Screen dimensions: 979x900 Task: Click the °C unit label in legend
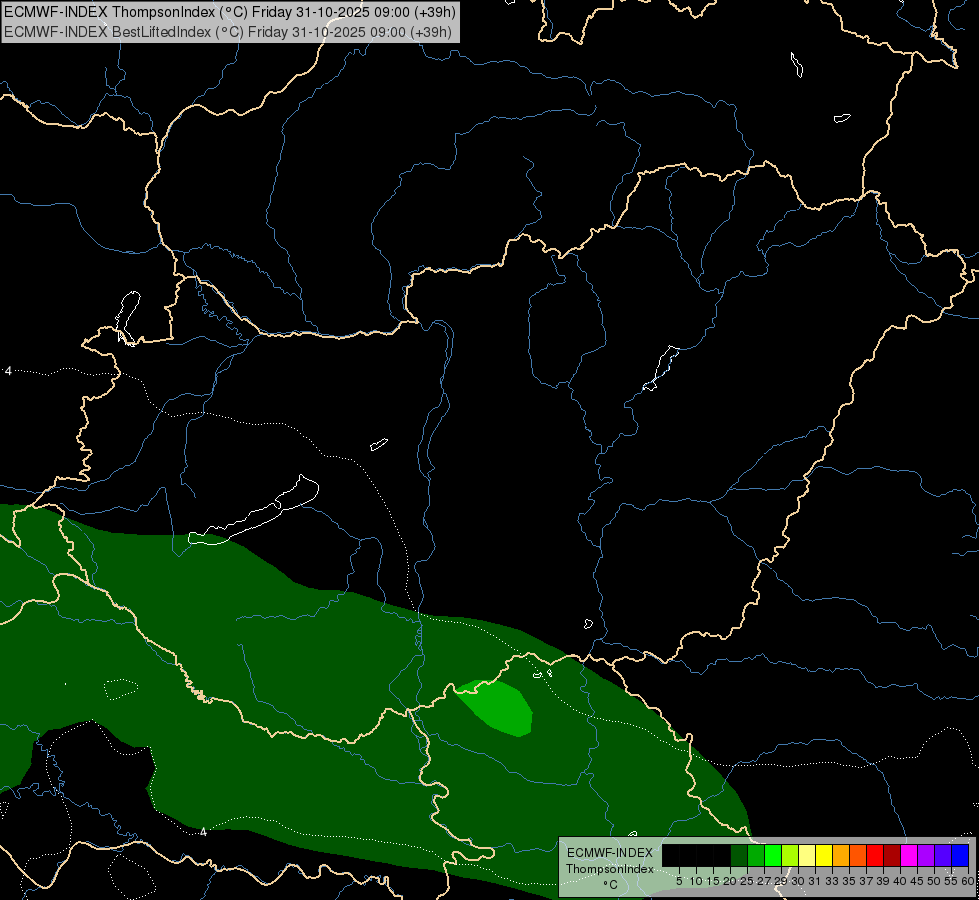[610, 885]
